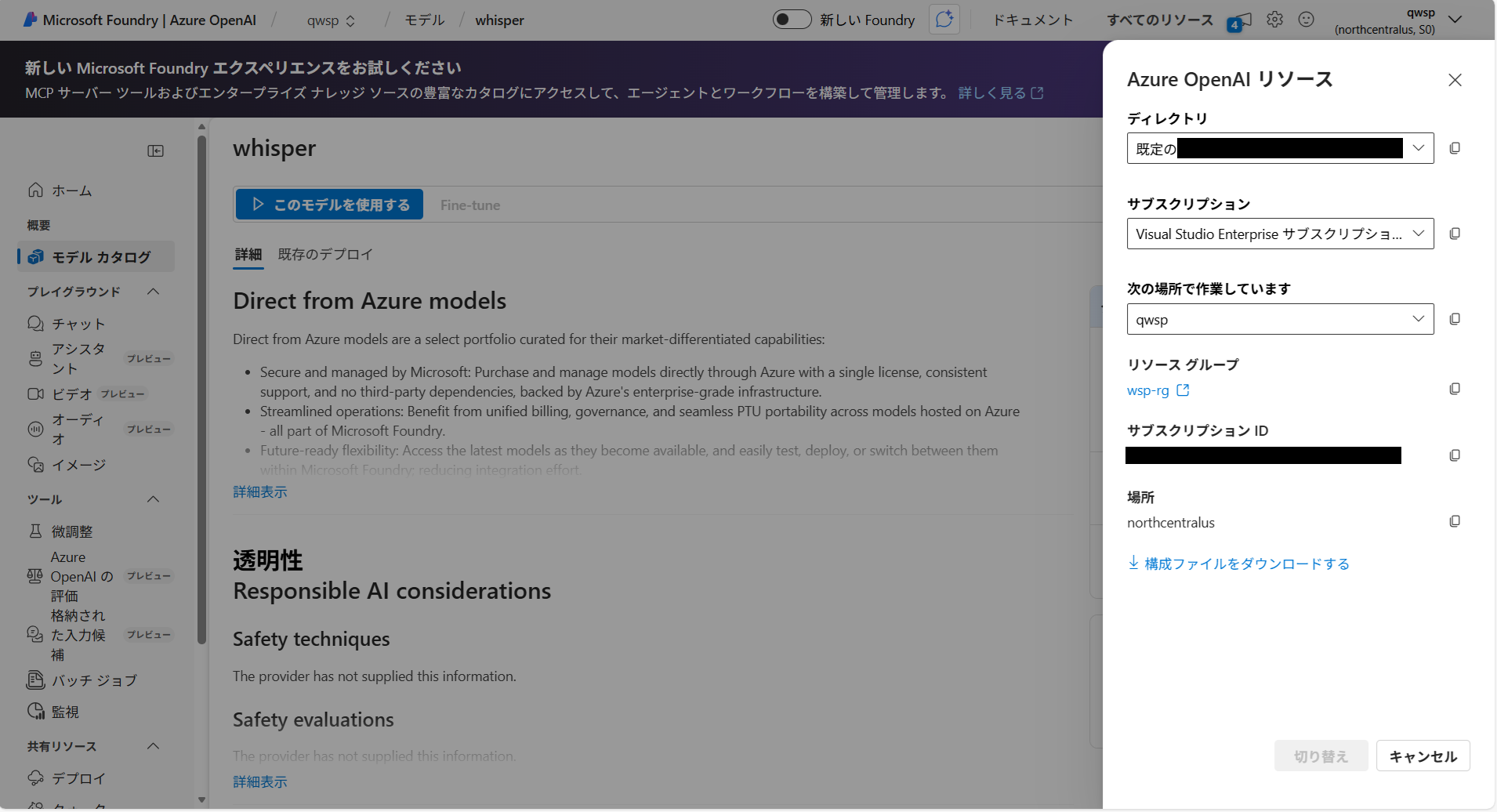Copy the directory value with copy icon
Image resolution: width=1497 pixels, height=812 pixels.
(x=1455, y=148)
